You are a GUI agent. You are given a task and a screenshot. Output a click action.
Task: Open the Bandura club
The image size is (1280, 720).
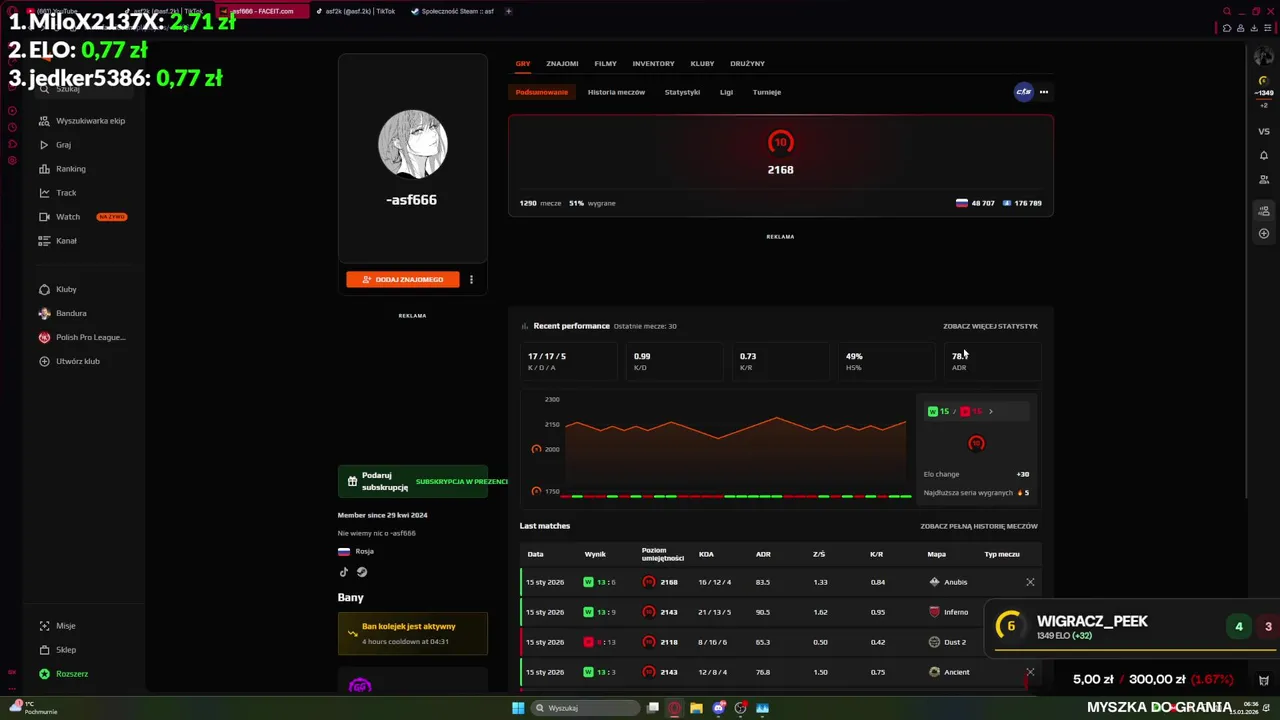click(x=63, y=313)
